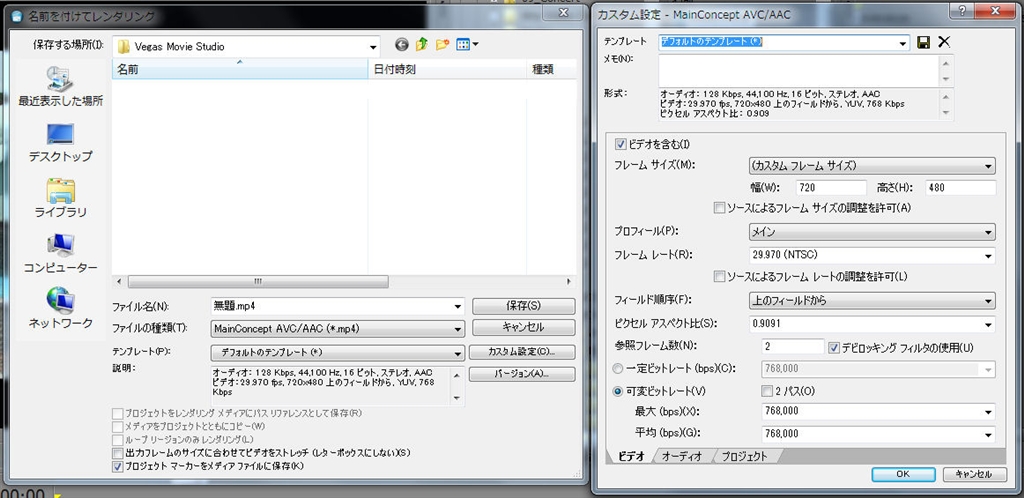
Task: Open the view menu icon
Action: tap(468, 45)
